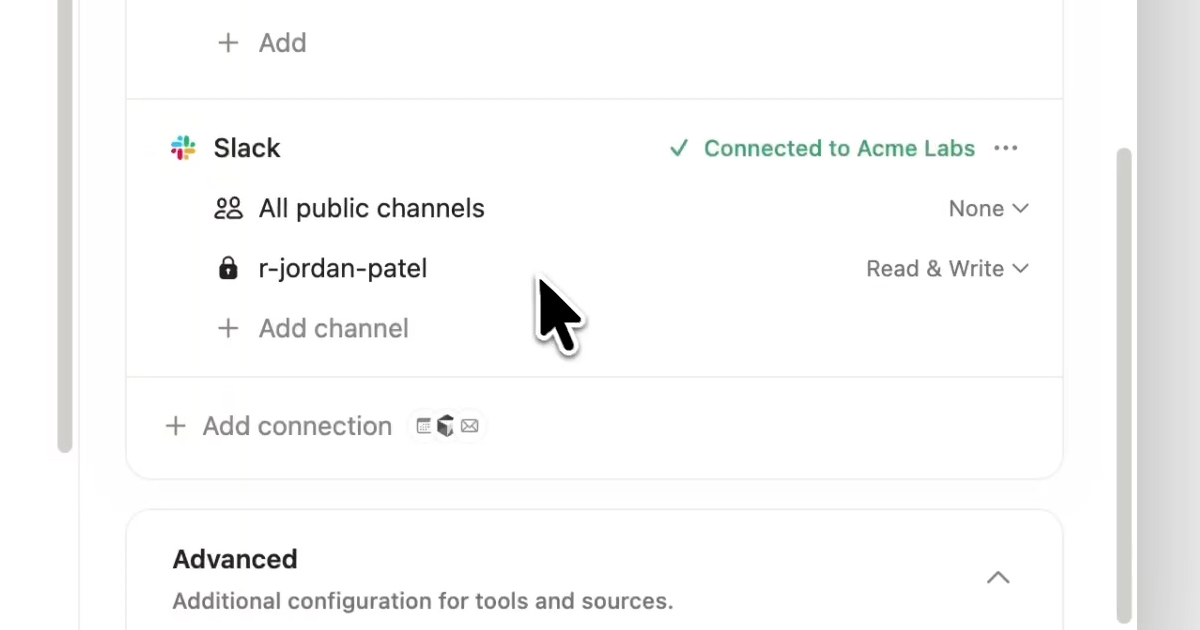Open the Read & Write permission dropdown

pos(947,268)
